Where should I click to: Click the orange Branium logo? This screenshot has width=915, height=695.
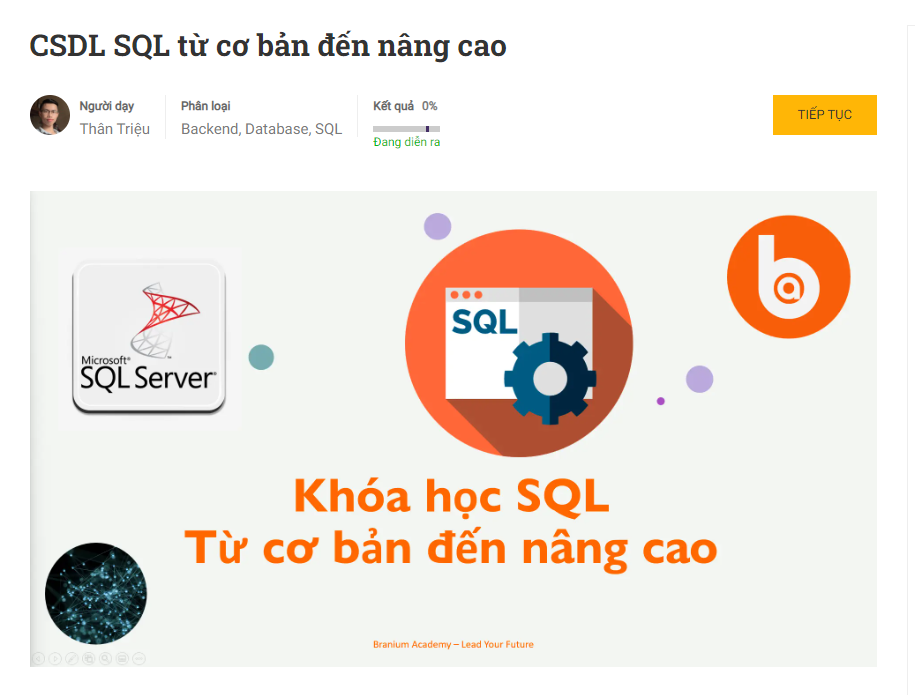pos(788,277)
